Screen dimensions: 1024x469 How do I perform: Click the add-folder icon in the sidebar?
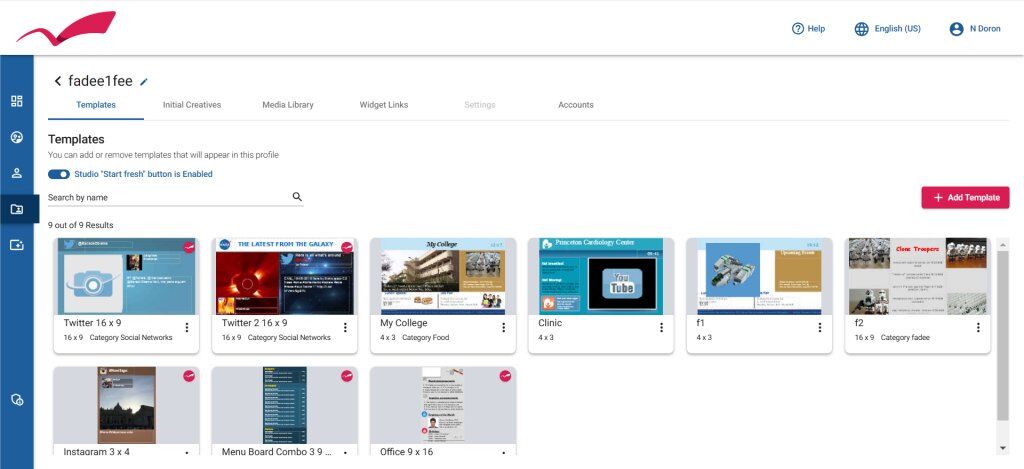tap(16, 245)
